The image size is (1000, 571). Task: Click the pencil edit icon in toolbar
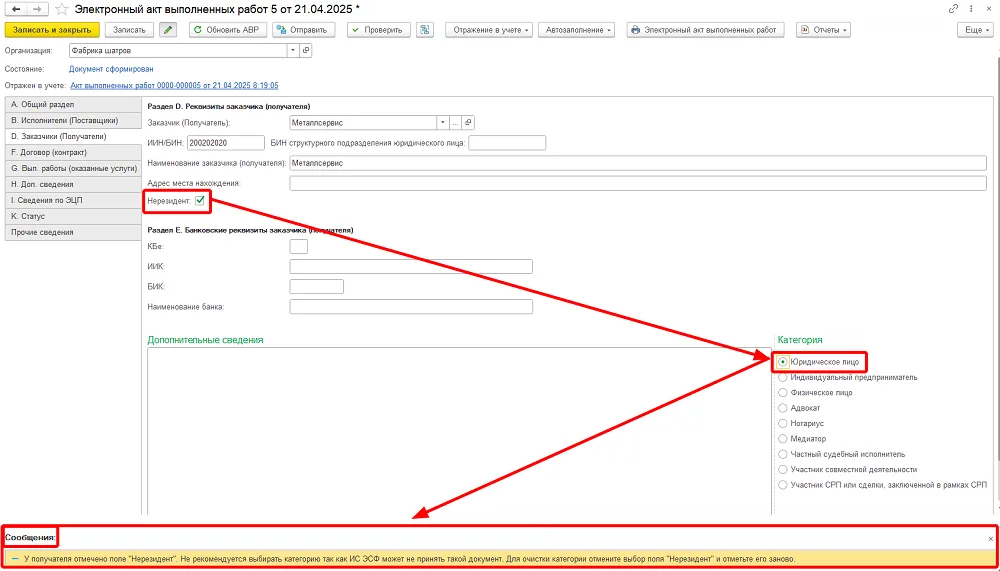(168, 29)
